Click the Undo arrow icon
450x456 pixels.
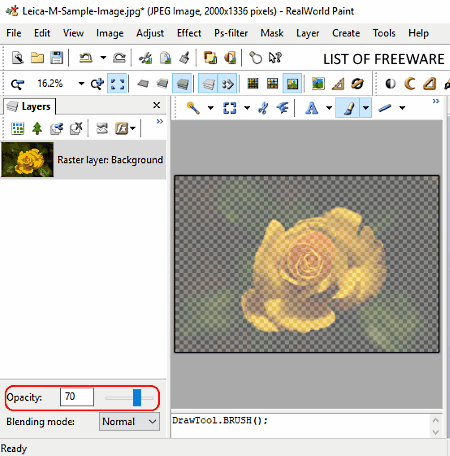click(x=85, y=58)
